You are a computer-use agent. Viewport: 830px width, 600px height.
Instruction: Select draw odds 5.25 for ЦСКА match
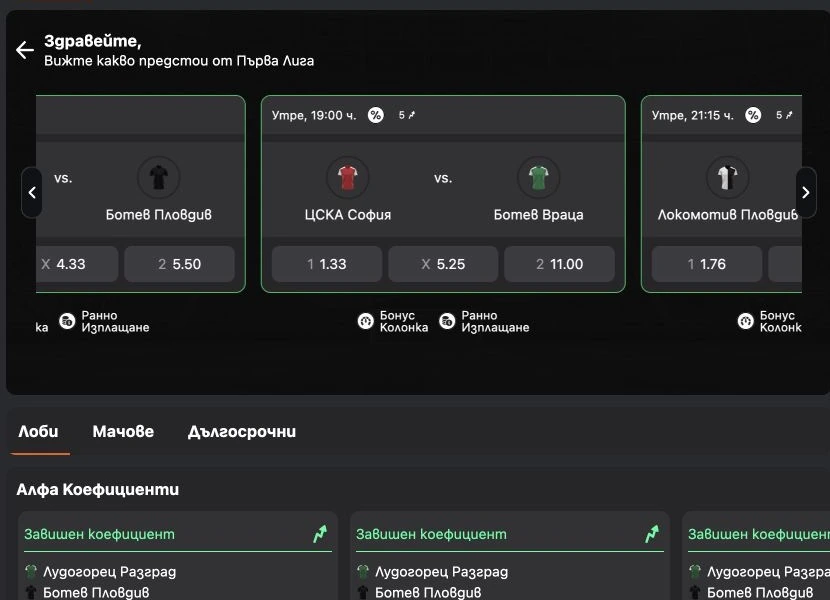pos(443,264)
